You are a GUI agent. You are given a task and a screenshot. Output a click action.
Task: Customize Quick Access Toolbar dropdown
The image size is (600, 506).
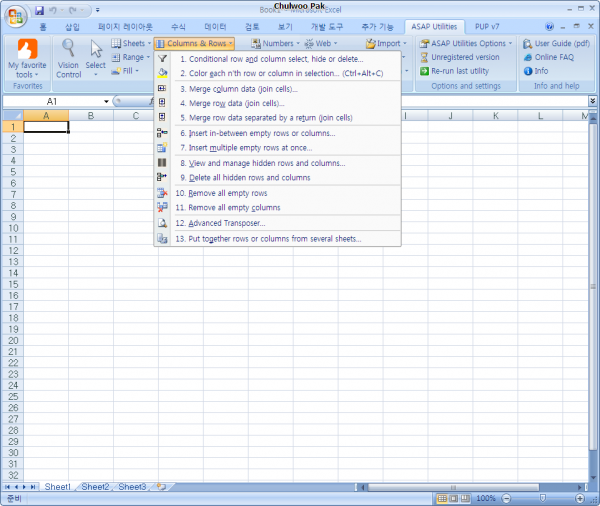click(x=98, y=10)
